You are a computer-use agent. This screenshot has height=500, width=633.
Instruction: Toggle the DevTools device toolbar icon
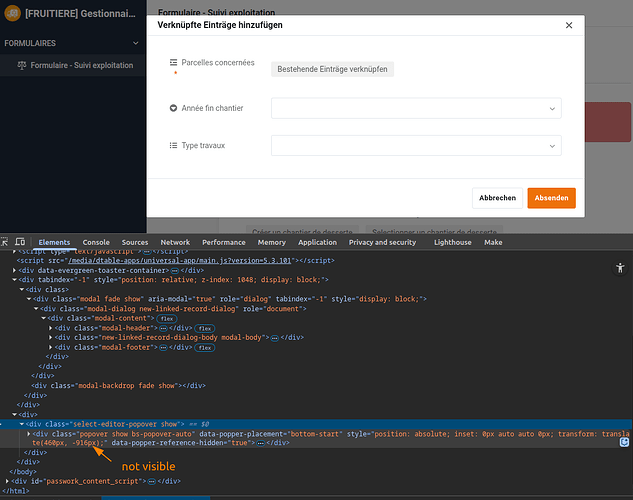21,242
